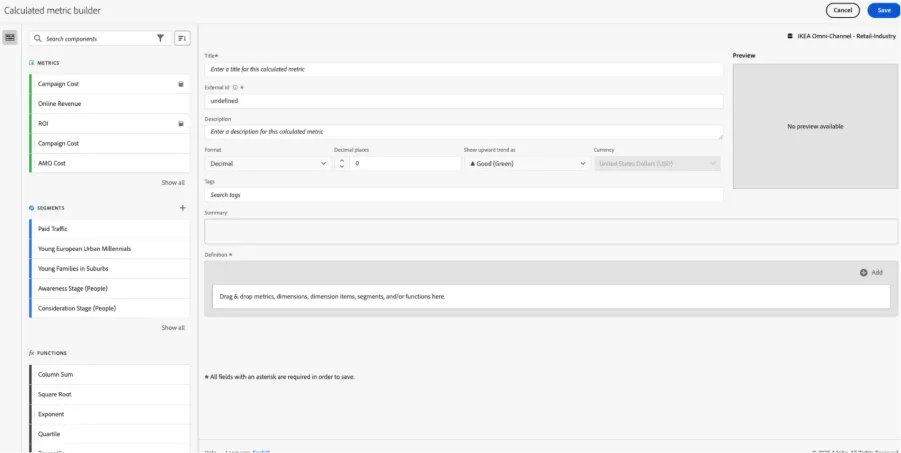Click the No preview available panel

click(x=815, y=126)
